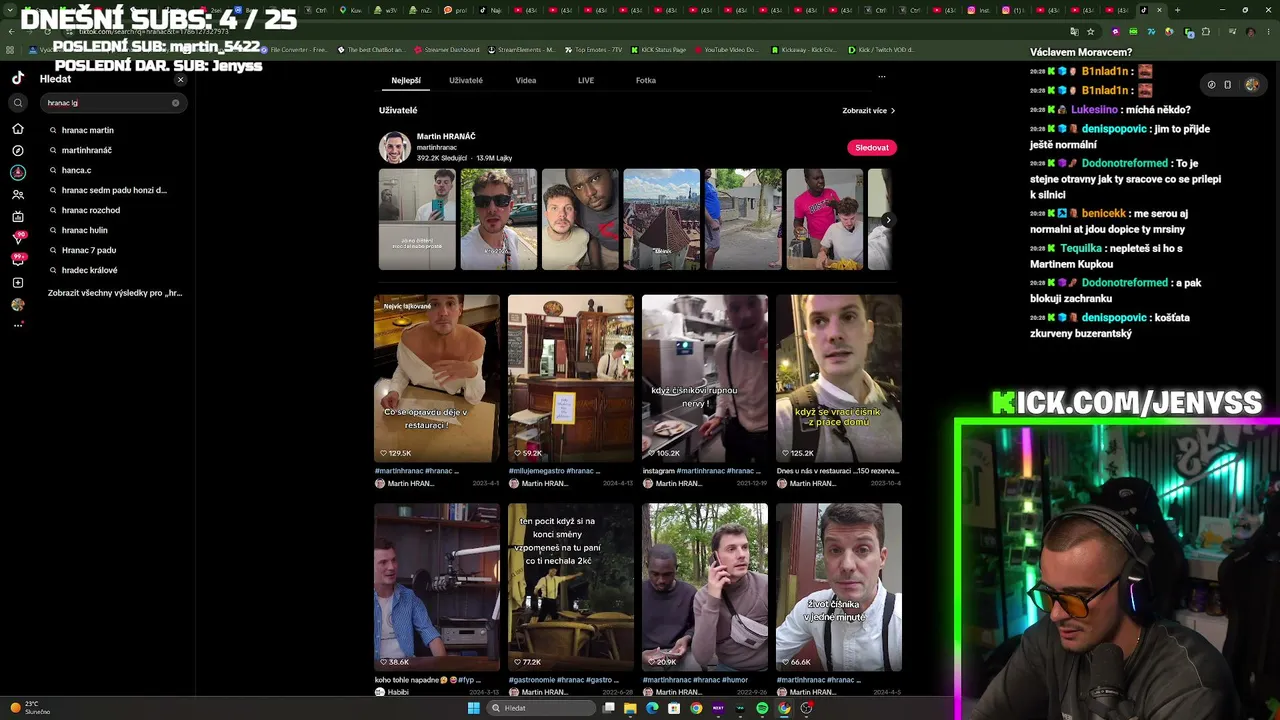Screen dimensions: 1280x720
Task: Open the following circle avatar in sidebar
Action: tap(18, 172)
